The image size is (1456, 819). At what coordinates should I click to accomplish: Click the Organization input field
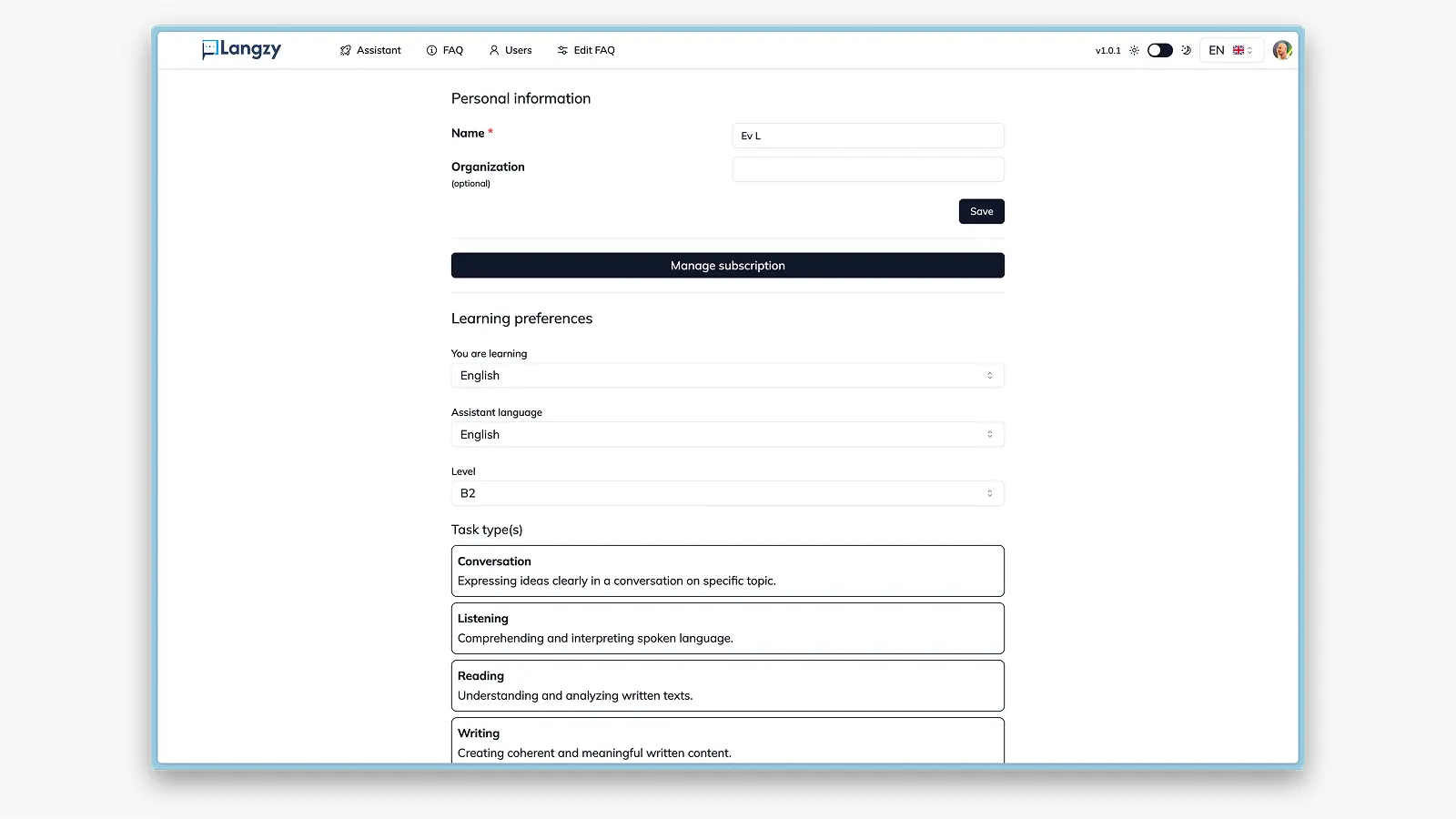point(868,169)
